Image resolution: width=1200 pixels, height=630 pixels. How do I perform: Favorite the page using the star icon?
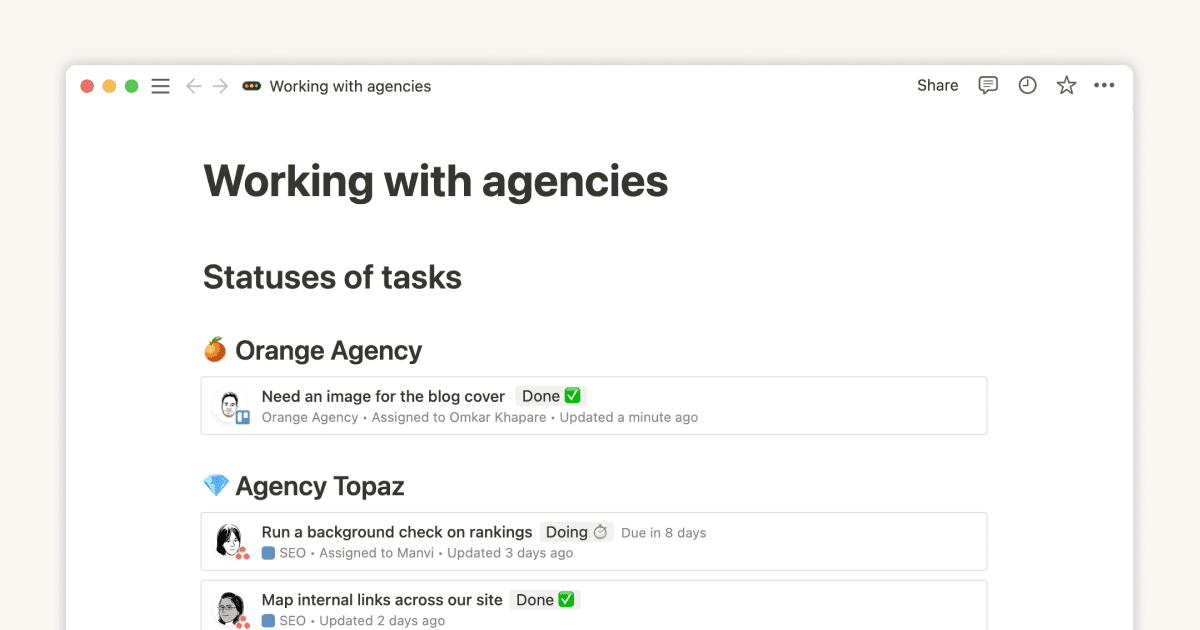(x=1066, y=85)
